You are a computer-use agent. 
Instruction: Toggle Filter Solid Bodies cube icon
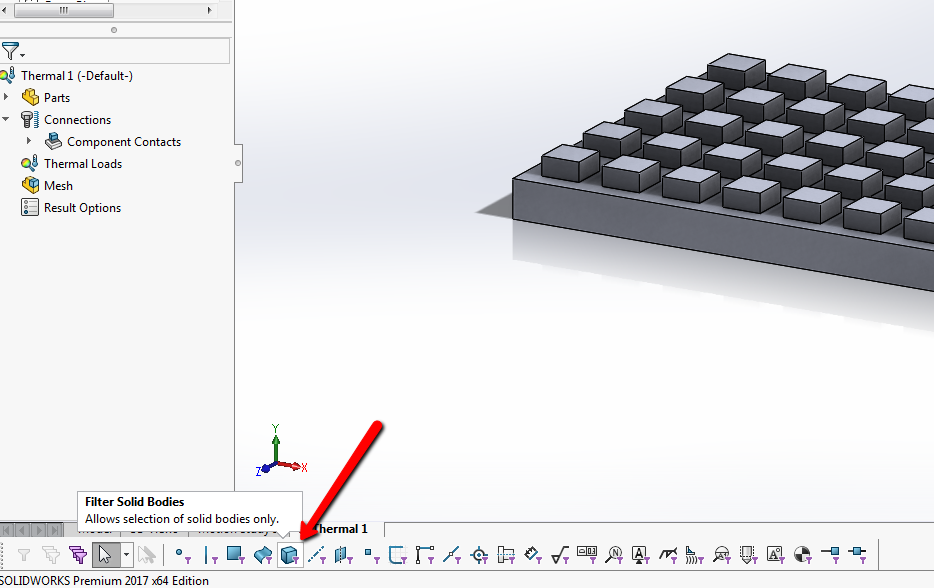coord(290,555)
